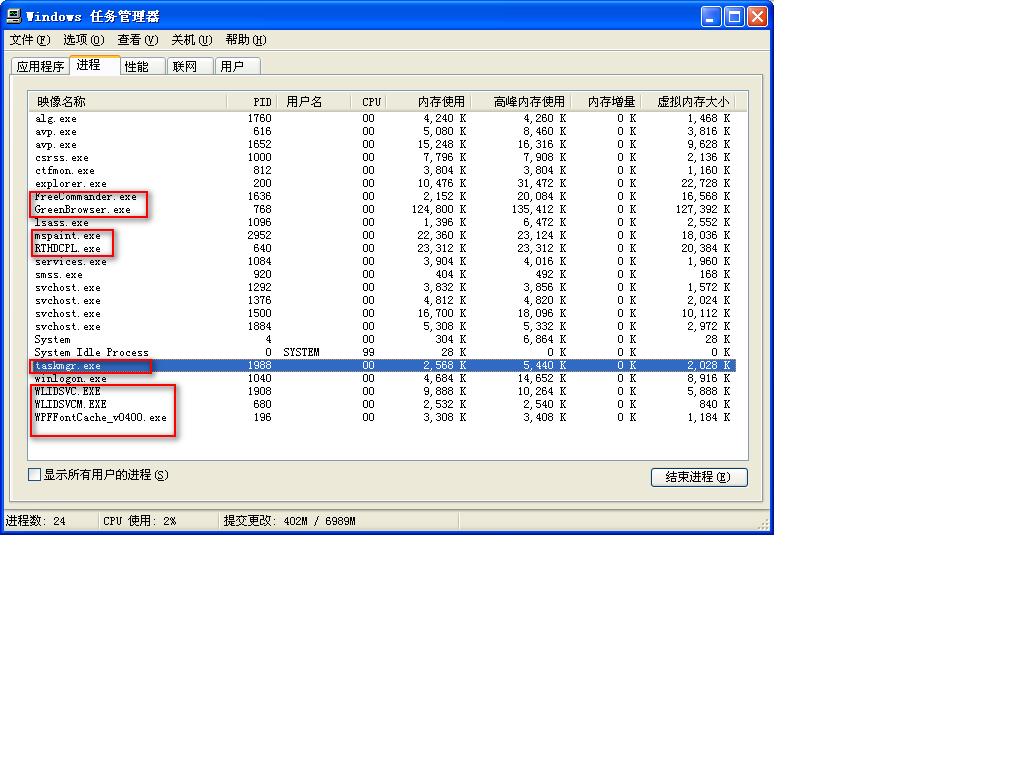The height and width of the screenshot is (768, 1024).
Task: Enable the 显示所有用户的进程 checkbox
Action: 35,475
